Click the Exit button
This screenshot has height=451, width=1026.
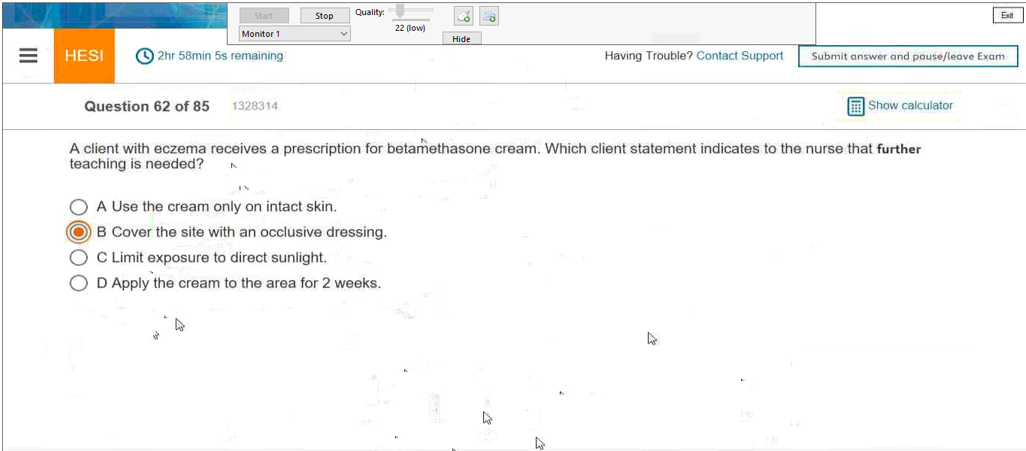(1005, 15)
